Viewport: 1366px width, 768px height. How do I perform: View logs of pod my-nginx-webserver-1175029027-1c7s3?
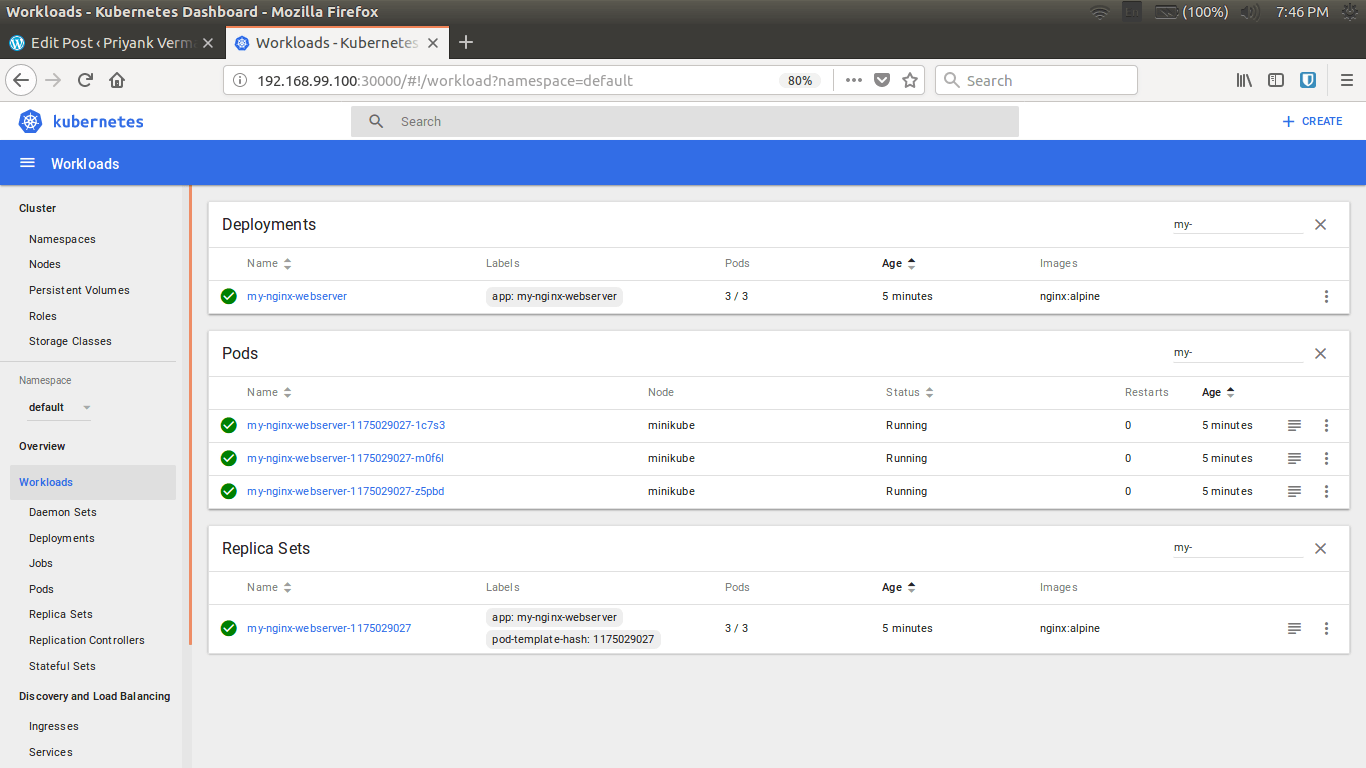1294,425
